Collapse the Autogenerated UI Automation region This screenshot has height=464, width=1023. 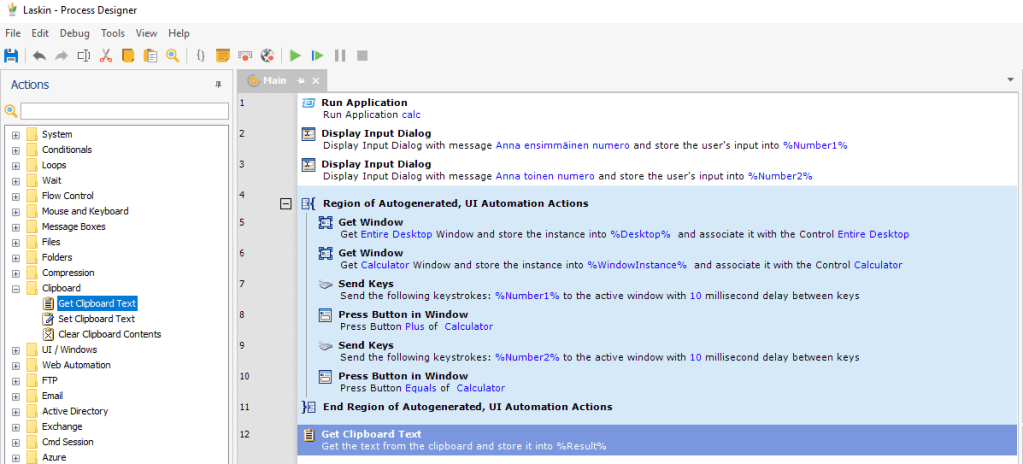(286, 203)
